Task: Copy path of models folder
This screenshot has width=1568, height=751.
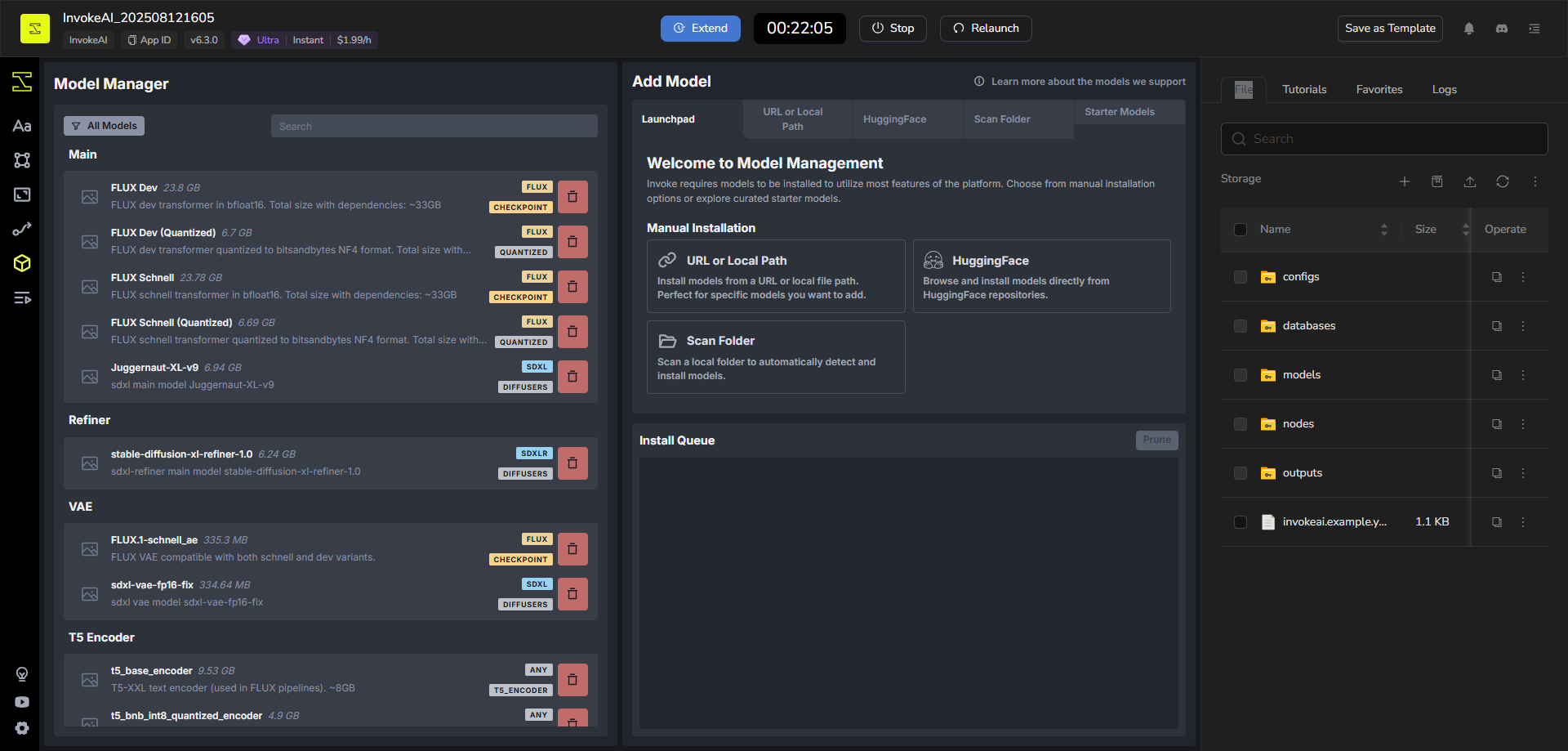Action: click(x=1497, y=375)
